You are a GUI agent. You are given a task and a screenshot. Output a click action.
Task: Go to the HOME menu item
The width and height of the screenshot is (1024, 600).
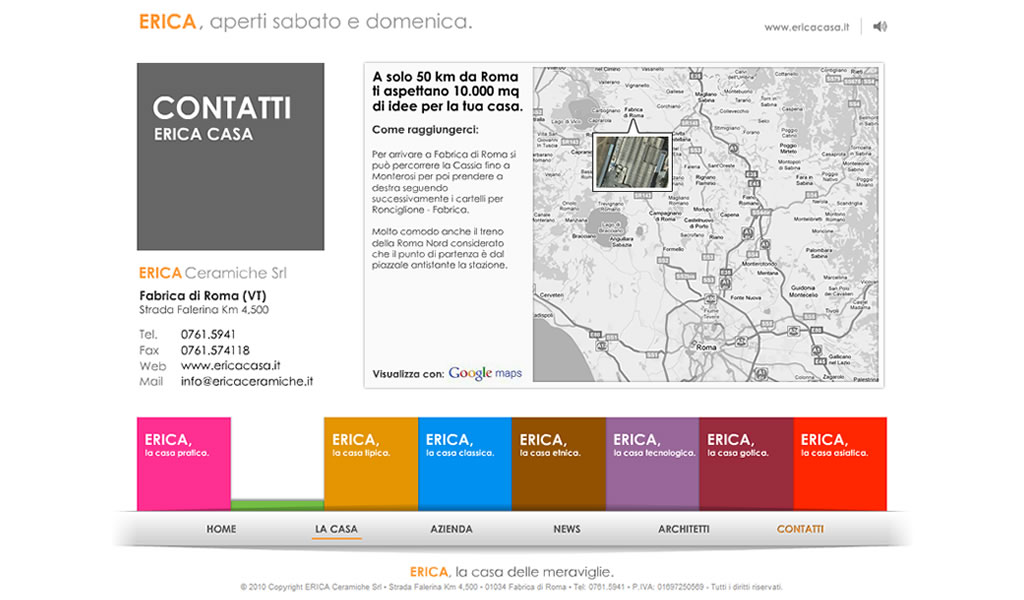click(221, 529)
